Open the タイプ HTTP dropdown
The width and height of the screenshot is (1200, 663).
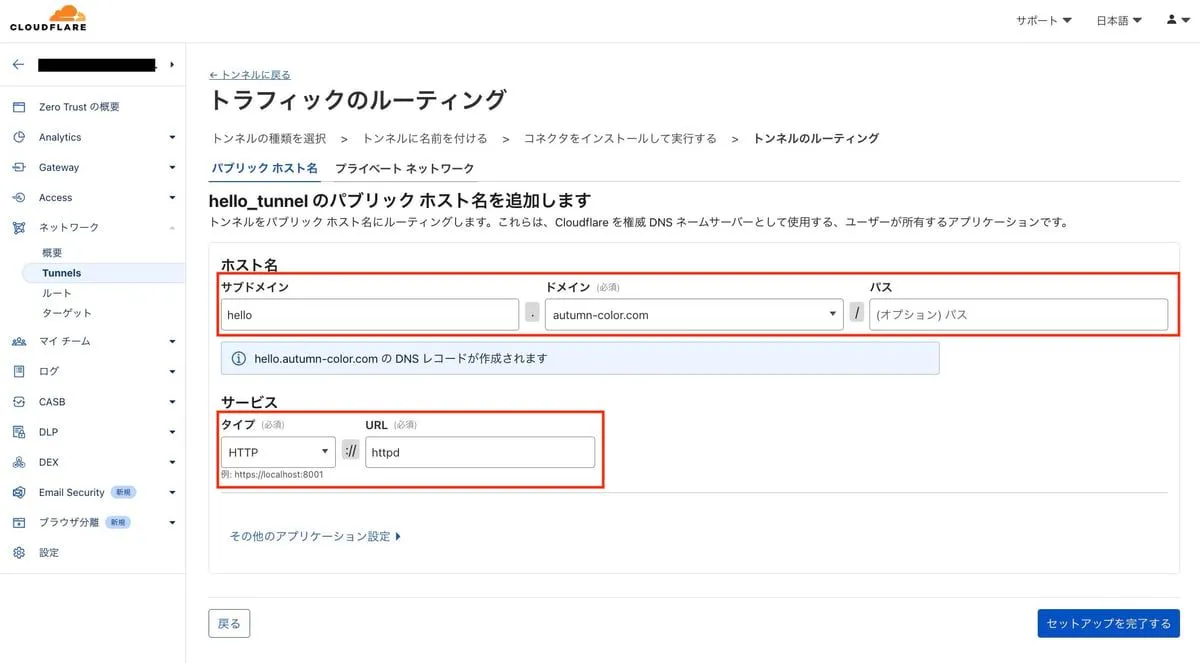pos(278,452)
